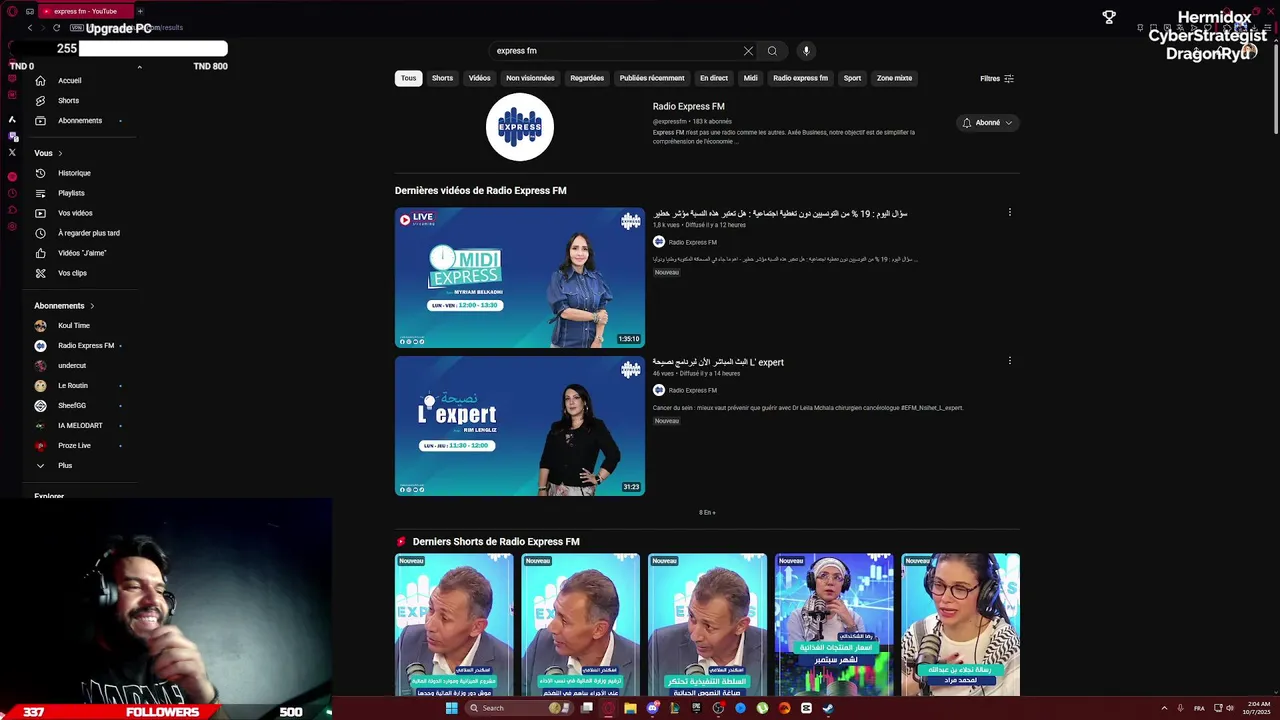Select the Vidéos filter chip
This screenshot has width=1280, height=720.
pos(480,78)
